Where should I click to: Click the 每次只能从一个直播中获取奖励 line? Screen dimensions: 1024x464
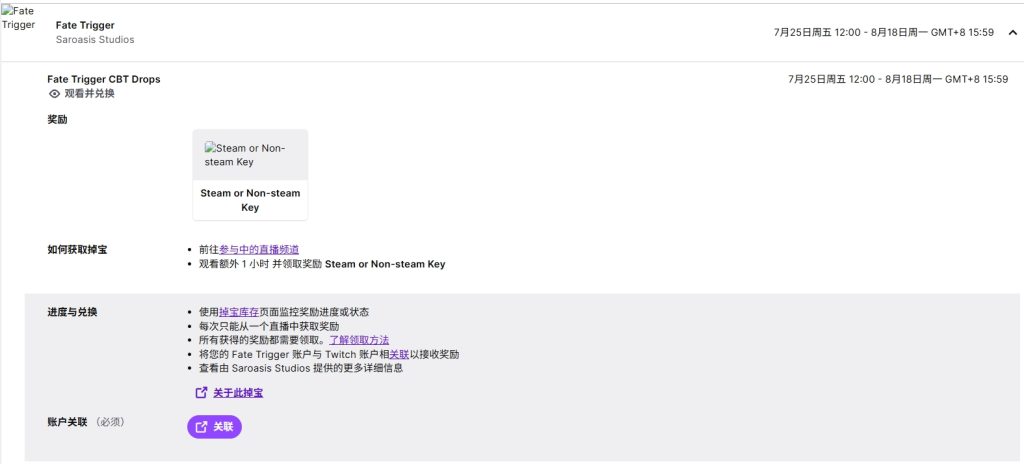click(269, 325)
